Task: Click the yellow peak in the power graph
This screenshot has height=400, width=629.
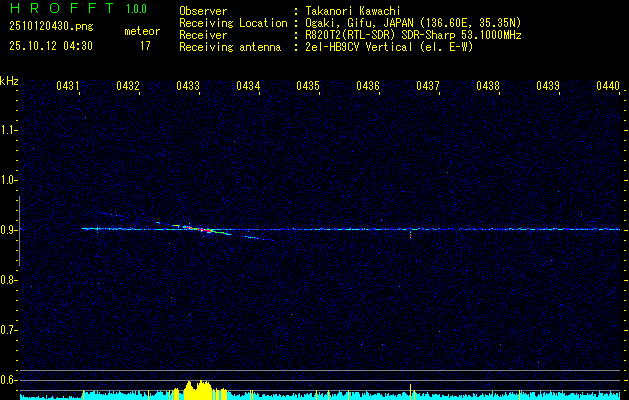Action: [196, 389]
